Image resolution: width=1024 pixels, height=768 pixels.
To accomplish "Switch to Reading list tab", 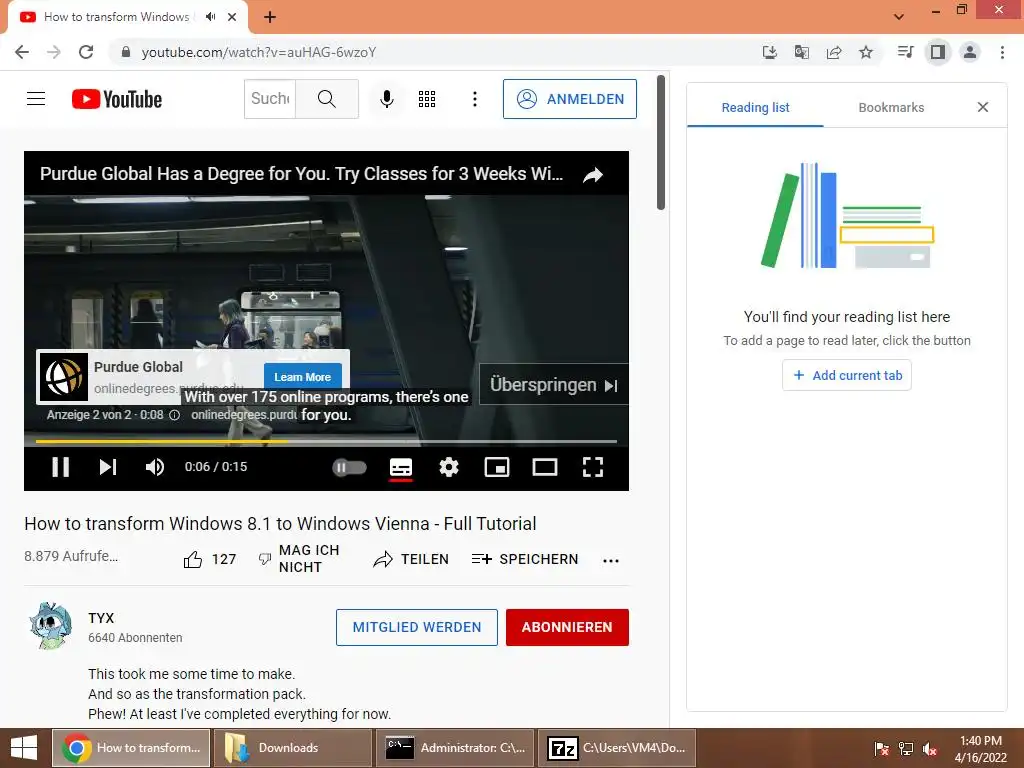I will pyautogui.click(x=755, y=107).
